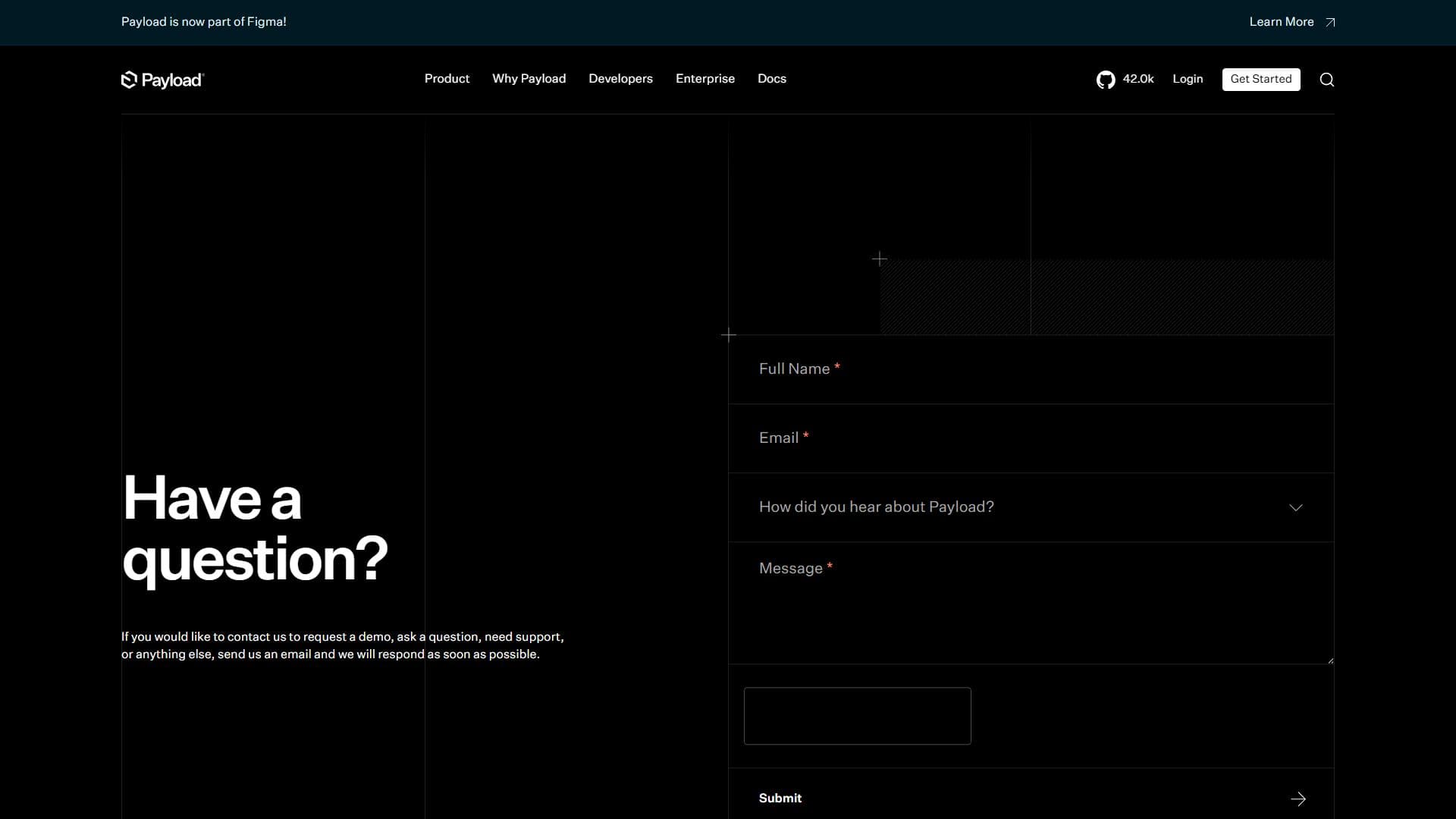The width and height of the screenshot is (1456, 819).
Task: Follow the Learn More banner link
Action: [x=1292, y=22]
